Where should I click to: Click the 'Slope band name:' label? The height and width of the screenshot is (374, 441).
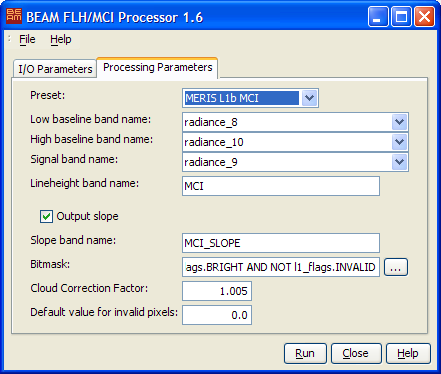[73, 240]
